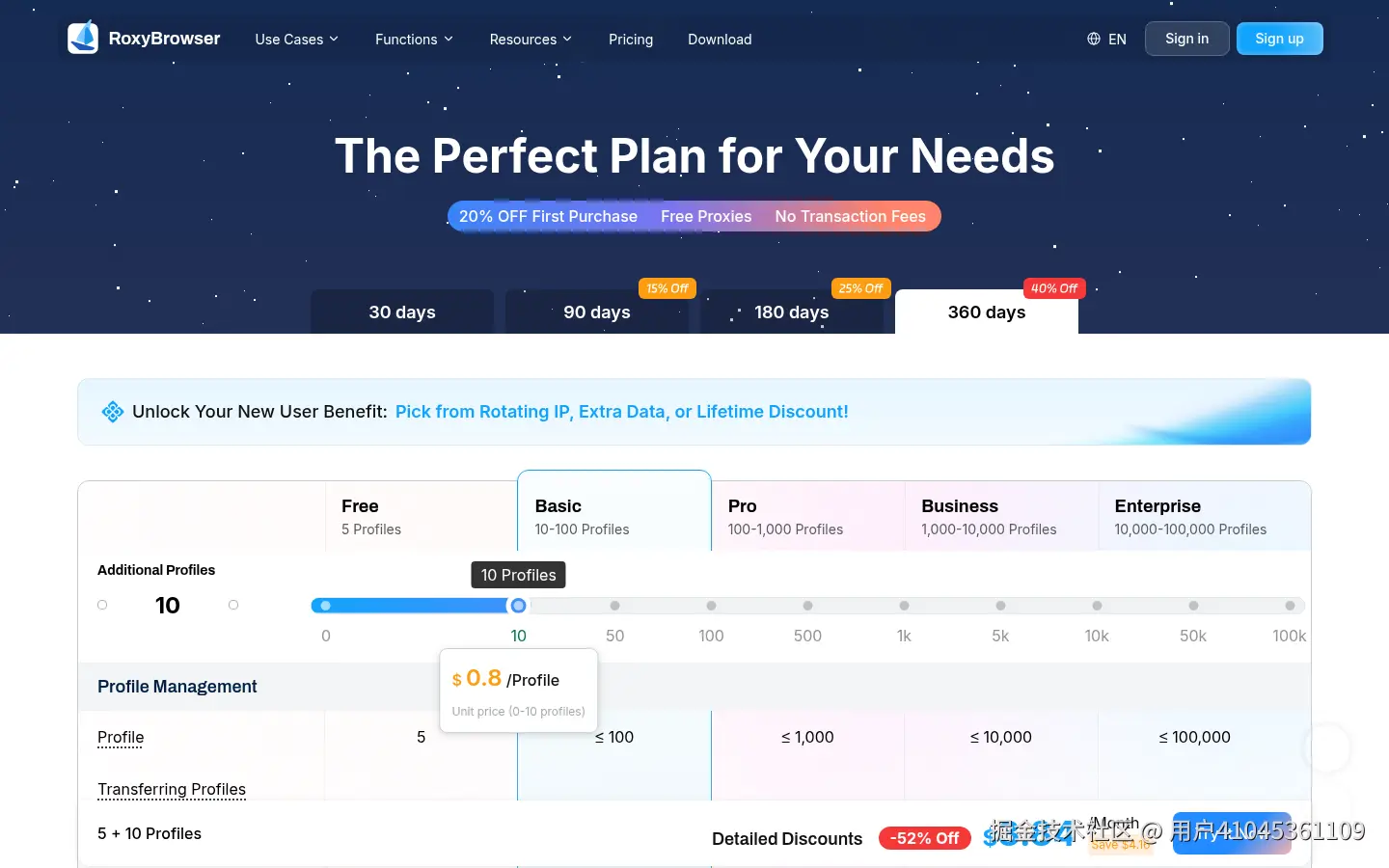The height and width of the screenshot is (868, 1389).
Task: Select the Pro plan column header
Action: click(x=808, y=516)
